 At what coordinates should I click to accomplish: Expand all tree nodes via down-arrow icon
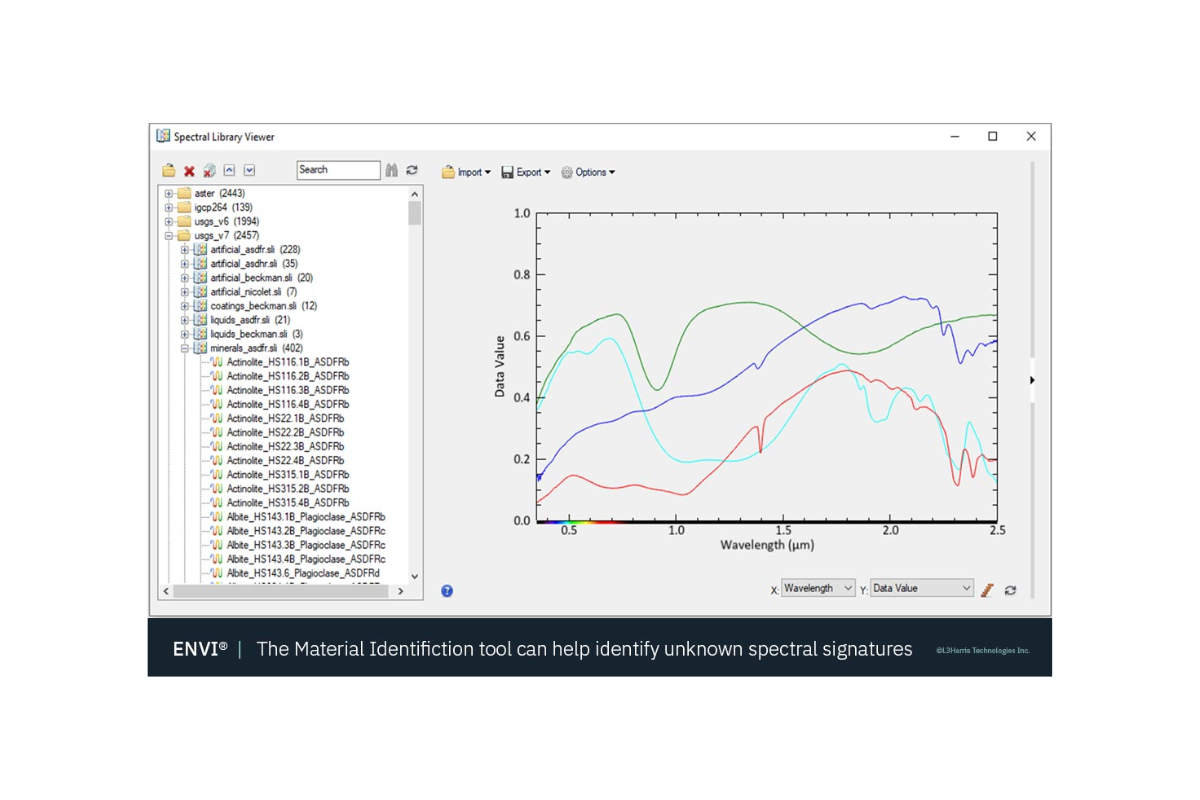248,170
